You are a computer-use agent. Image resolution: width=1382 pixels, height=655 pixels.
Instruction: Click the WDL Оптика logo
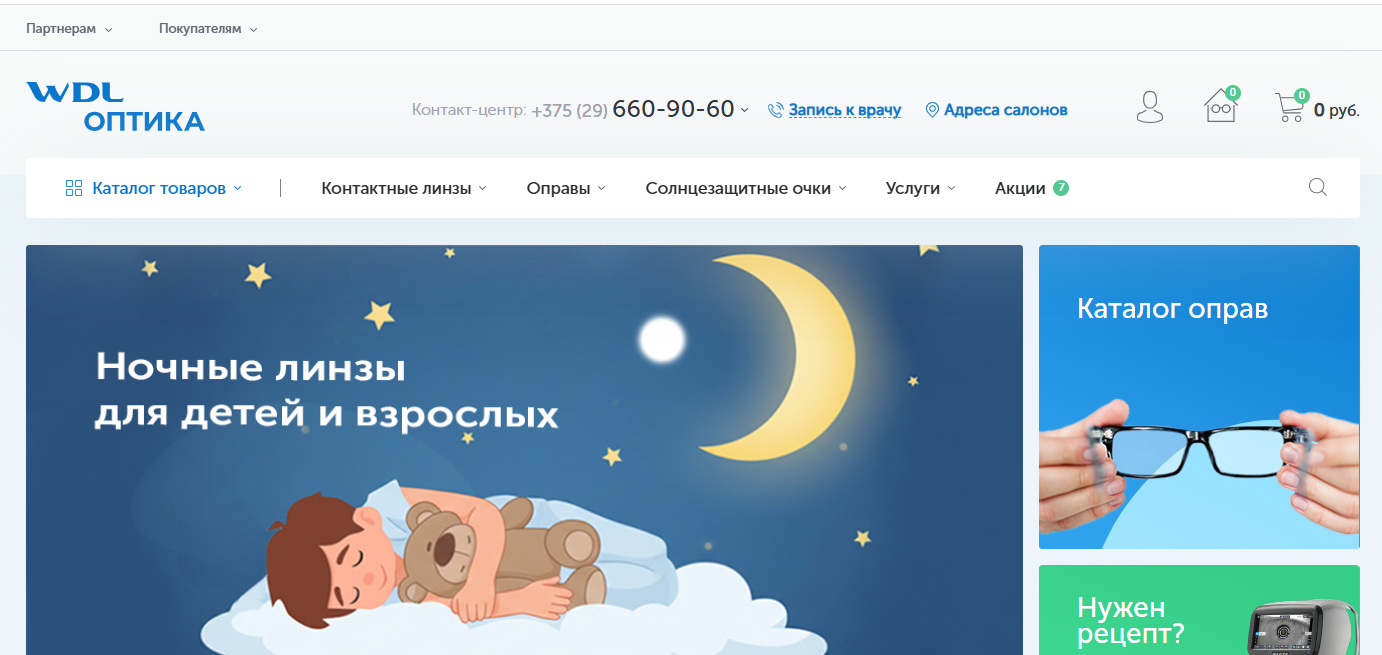[x=115, y=106]
